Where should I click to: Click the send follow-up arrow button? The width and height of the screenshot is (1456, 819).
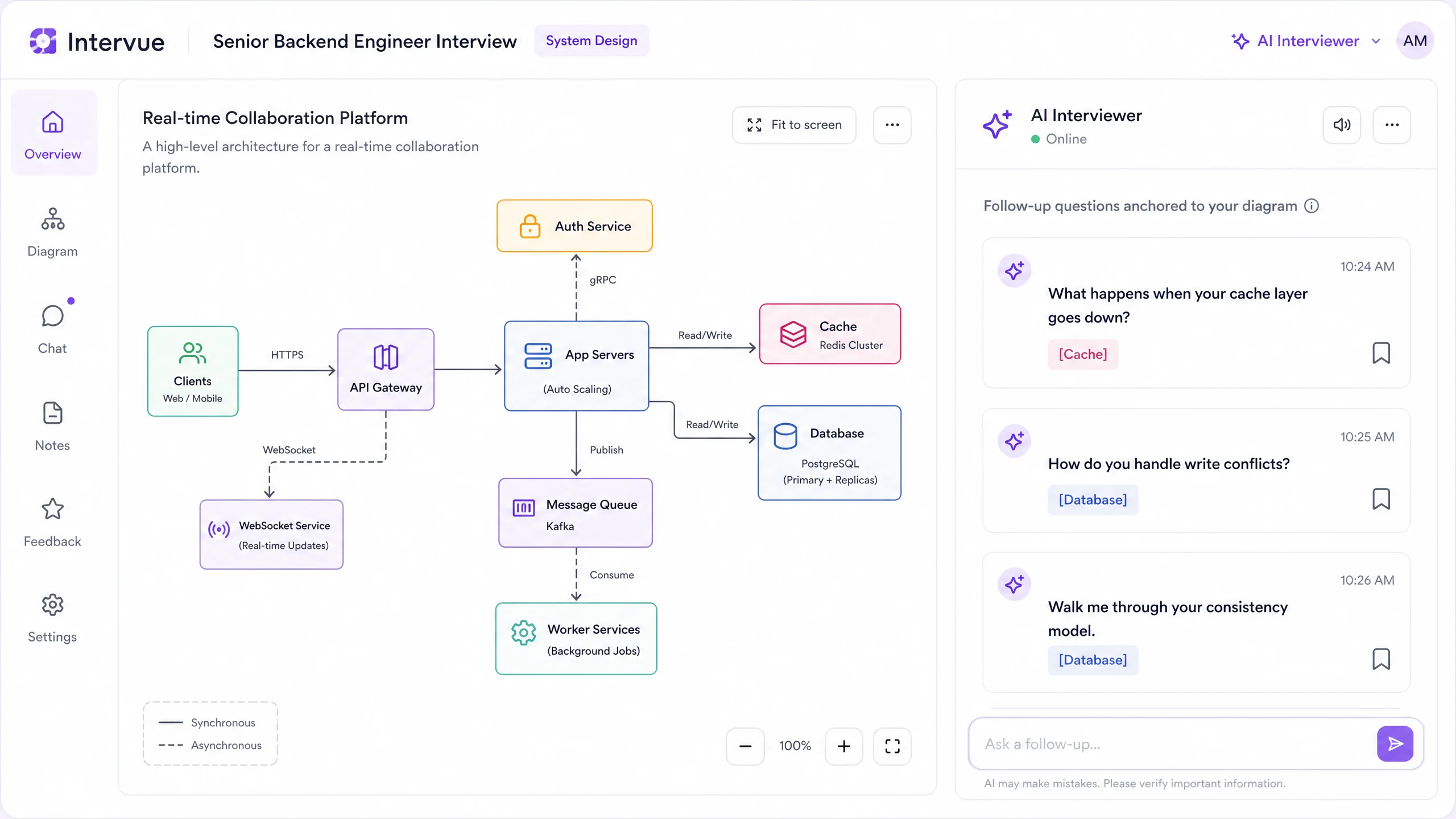coord(1395,743)
